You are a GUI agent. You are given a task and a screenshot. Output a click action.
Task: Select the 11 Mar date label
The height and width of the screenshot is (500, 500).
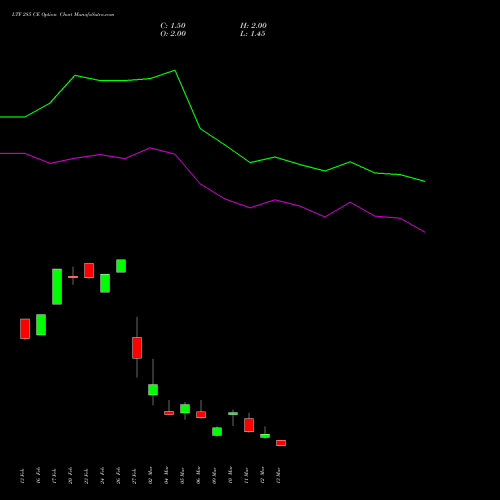coord(246,475)
